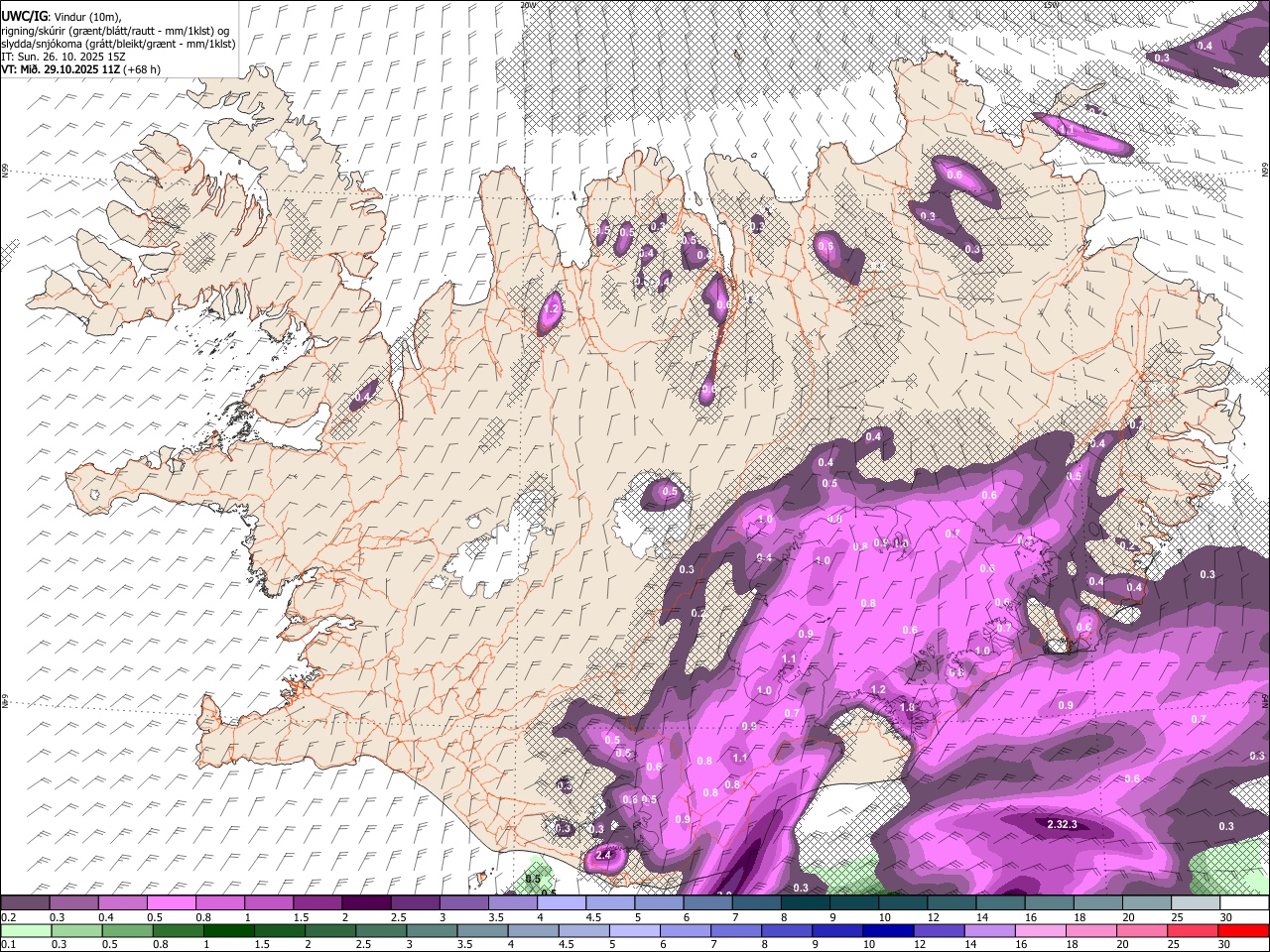The height and width of the screenshot is (952, 1270).
Task: Select the dark teal legend swatch labelled 8
Action: point(806,903)
